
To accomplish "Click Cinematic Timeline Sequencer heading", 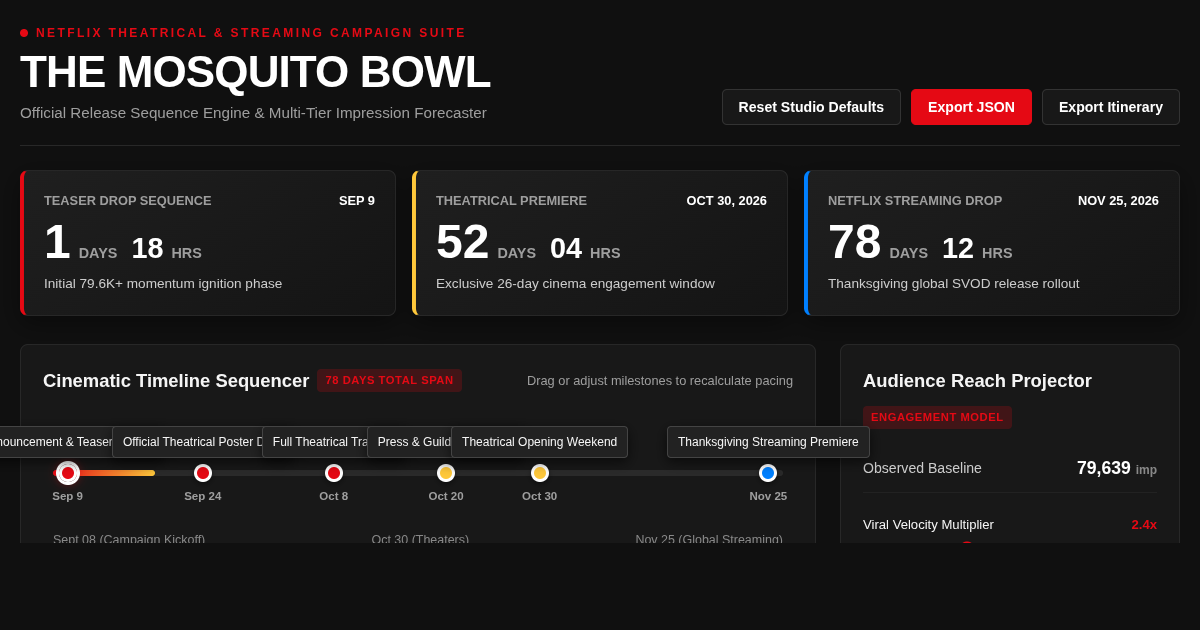I will (x=176, y=381).
